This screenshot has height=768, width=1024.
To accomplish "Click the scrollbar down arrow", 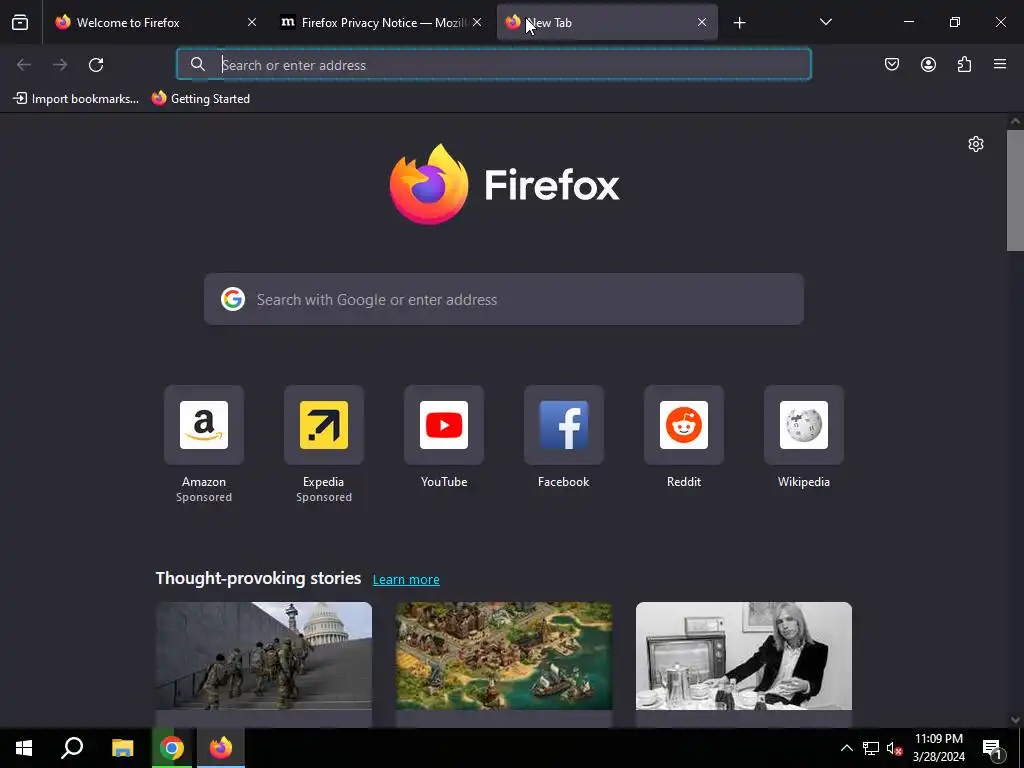I will tap(1015, 720).
